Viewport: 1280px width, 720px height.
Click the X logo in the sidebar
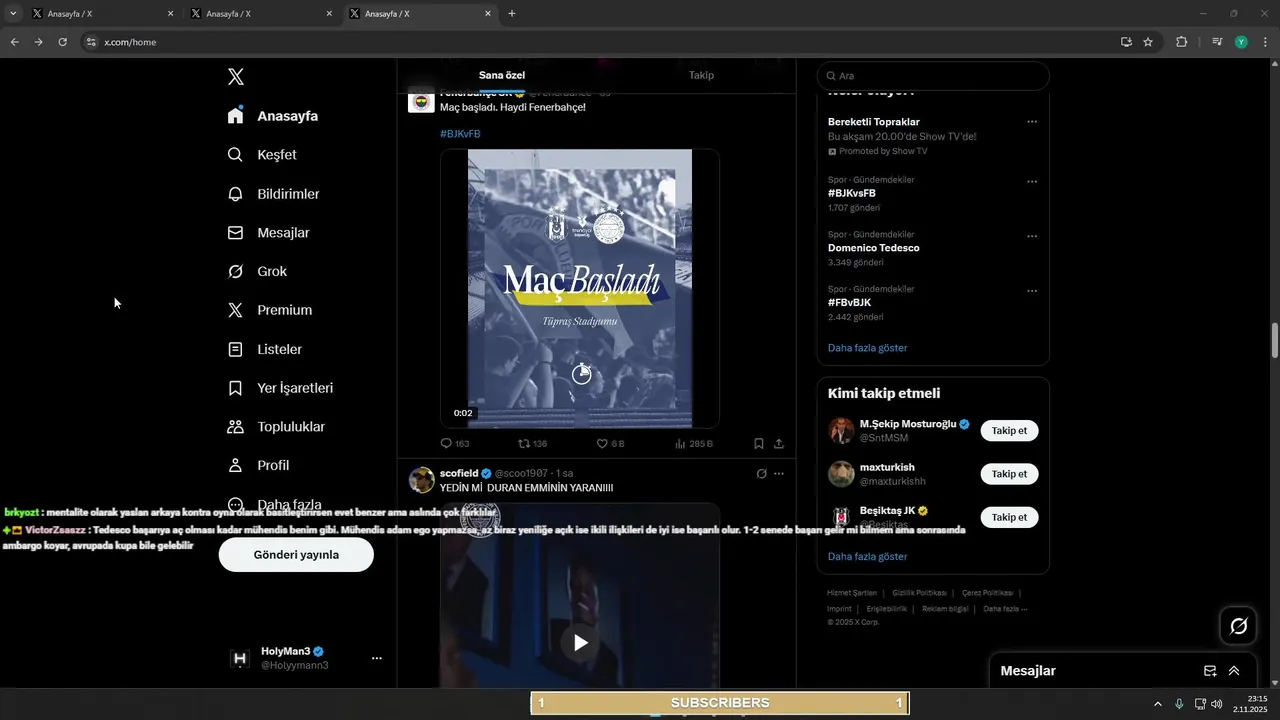pyautogui.click(x=235, y=77)
